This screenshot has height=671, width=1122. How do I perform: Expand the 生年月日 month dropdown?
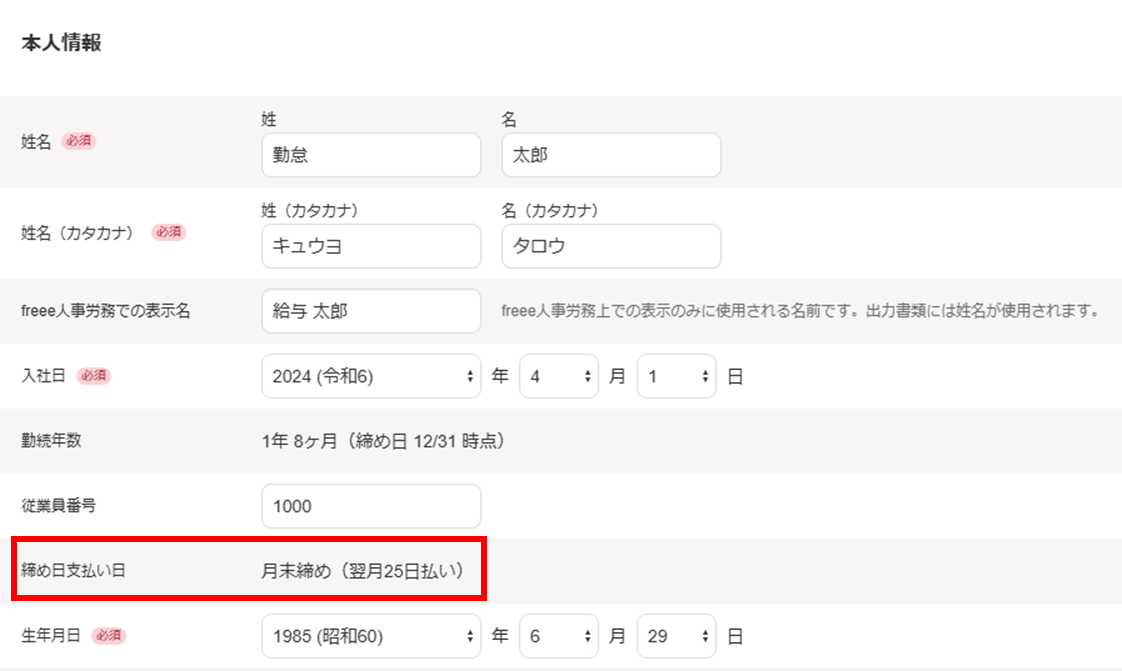point(558,636)
